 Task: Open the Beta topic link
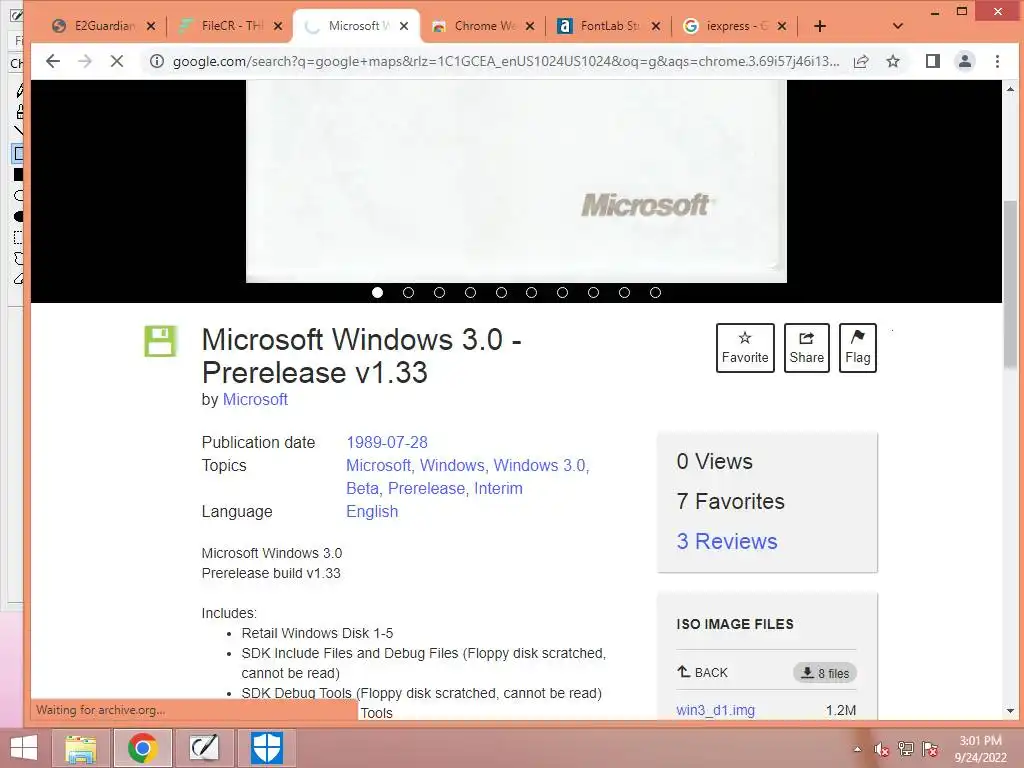click(x=363, y=488)
